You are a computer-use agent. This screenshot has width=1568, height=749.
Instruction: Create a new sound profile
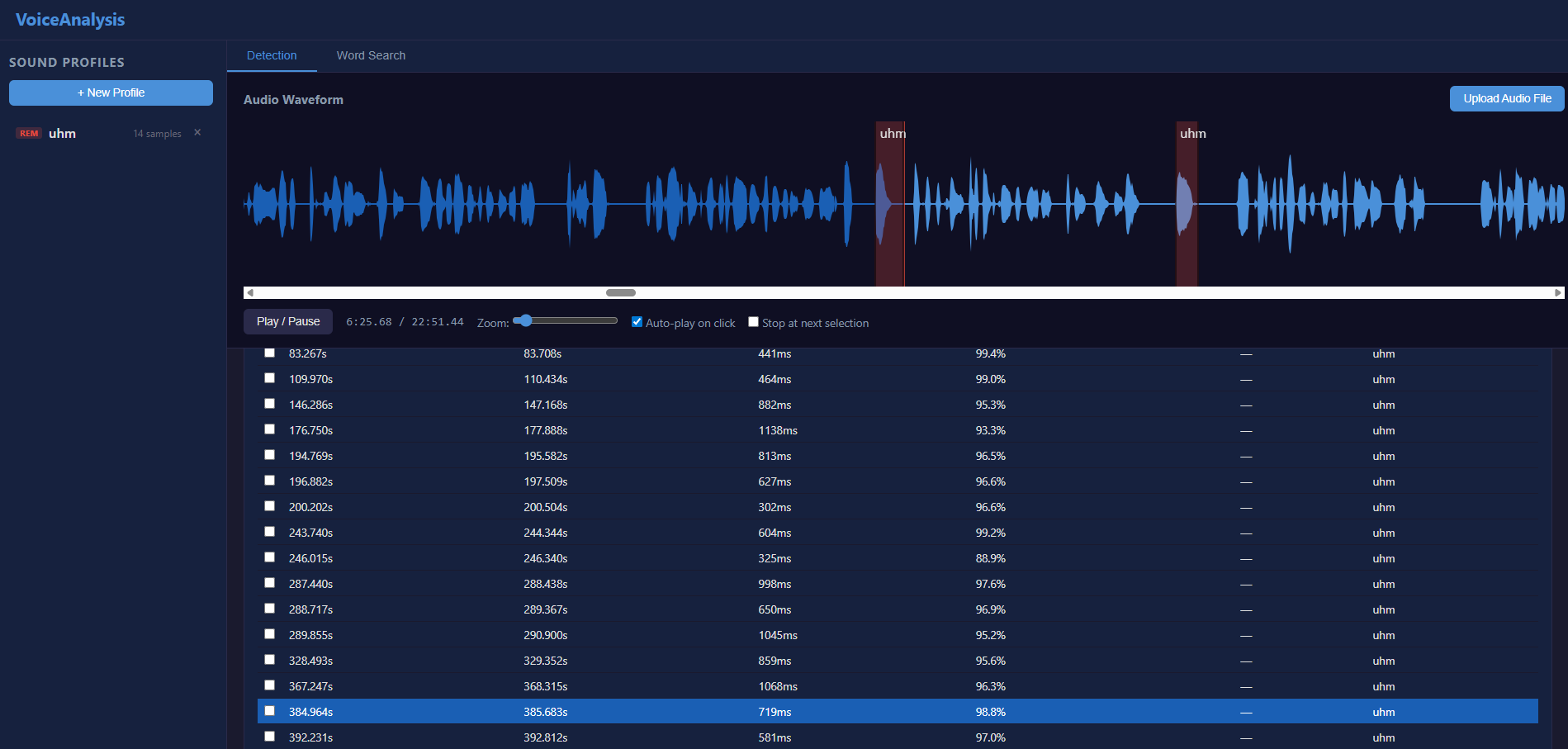(111, 92)
